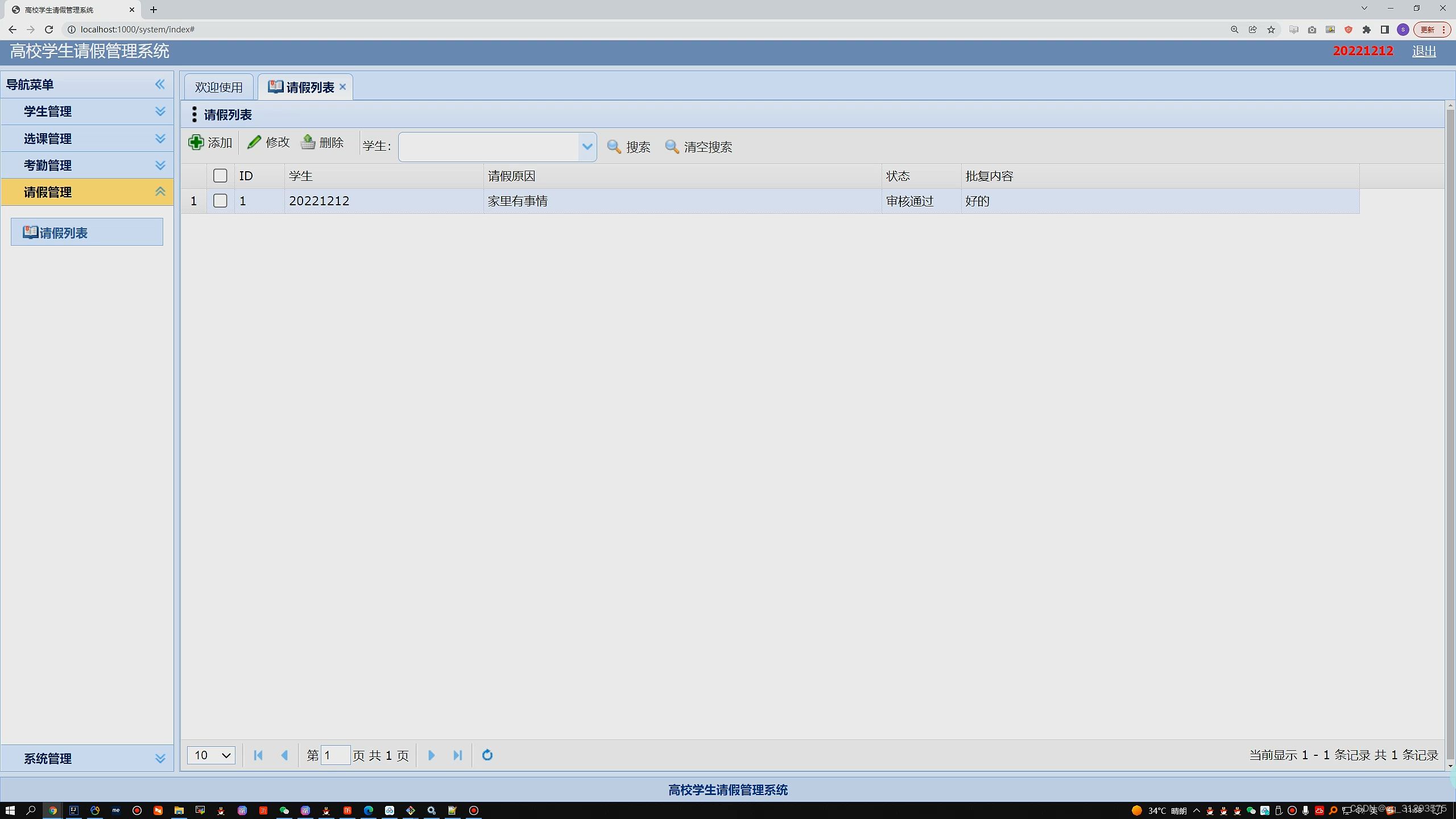Open the page size 10 dropdown
1456x819 pixels.
(x=211, y=755)
